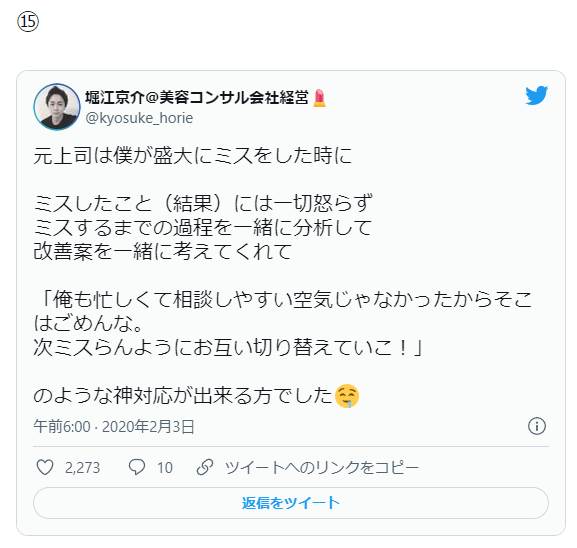Click the circled number 15 marker
The height and width of the screenshot is (548, 577).
28,22
